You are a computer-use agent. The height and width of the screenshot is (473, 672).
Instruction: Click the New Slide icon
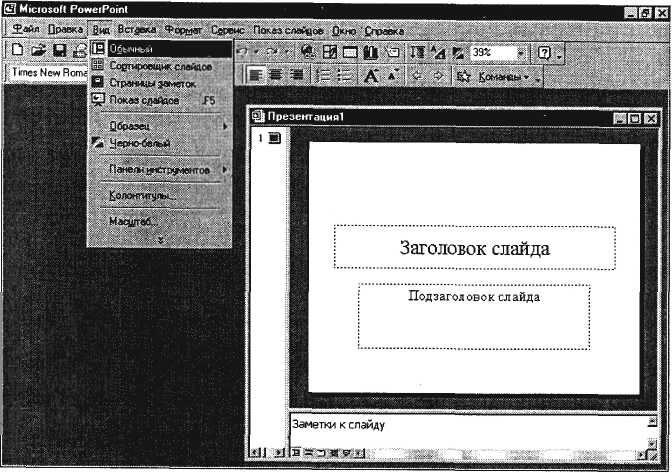point(392,52)
